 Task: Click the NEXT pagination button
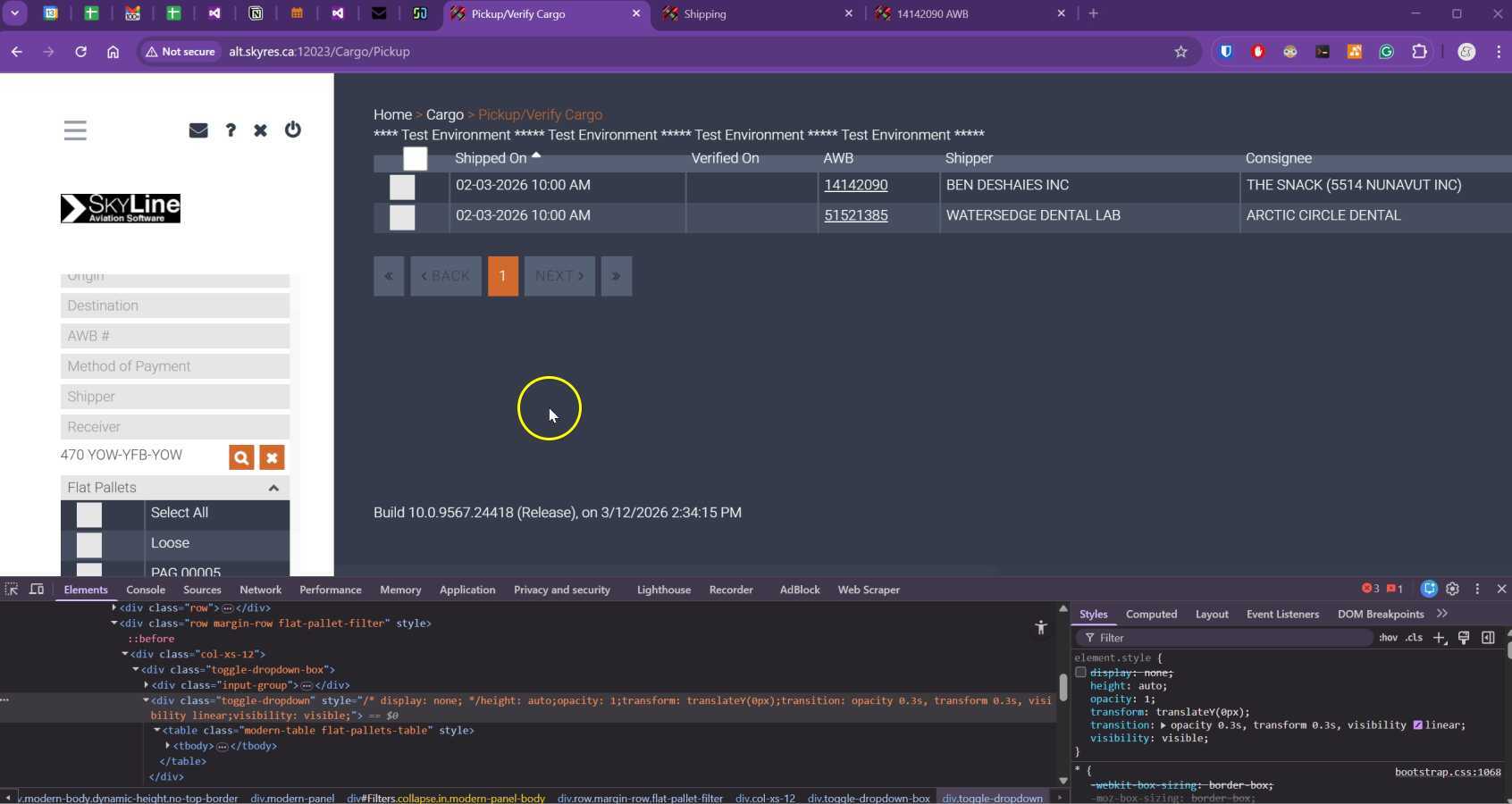[559, 276]
